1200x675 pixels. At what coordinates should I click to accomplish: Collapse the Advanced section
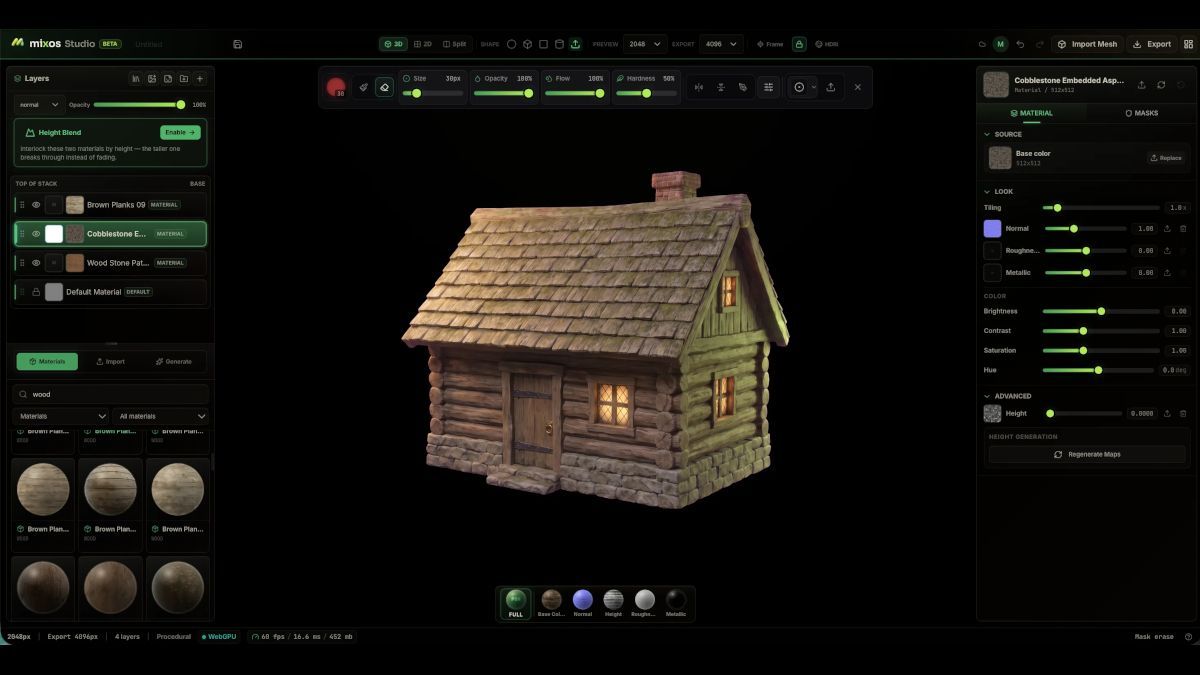tap(1007, 396)
